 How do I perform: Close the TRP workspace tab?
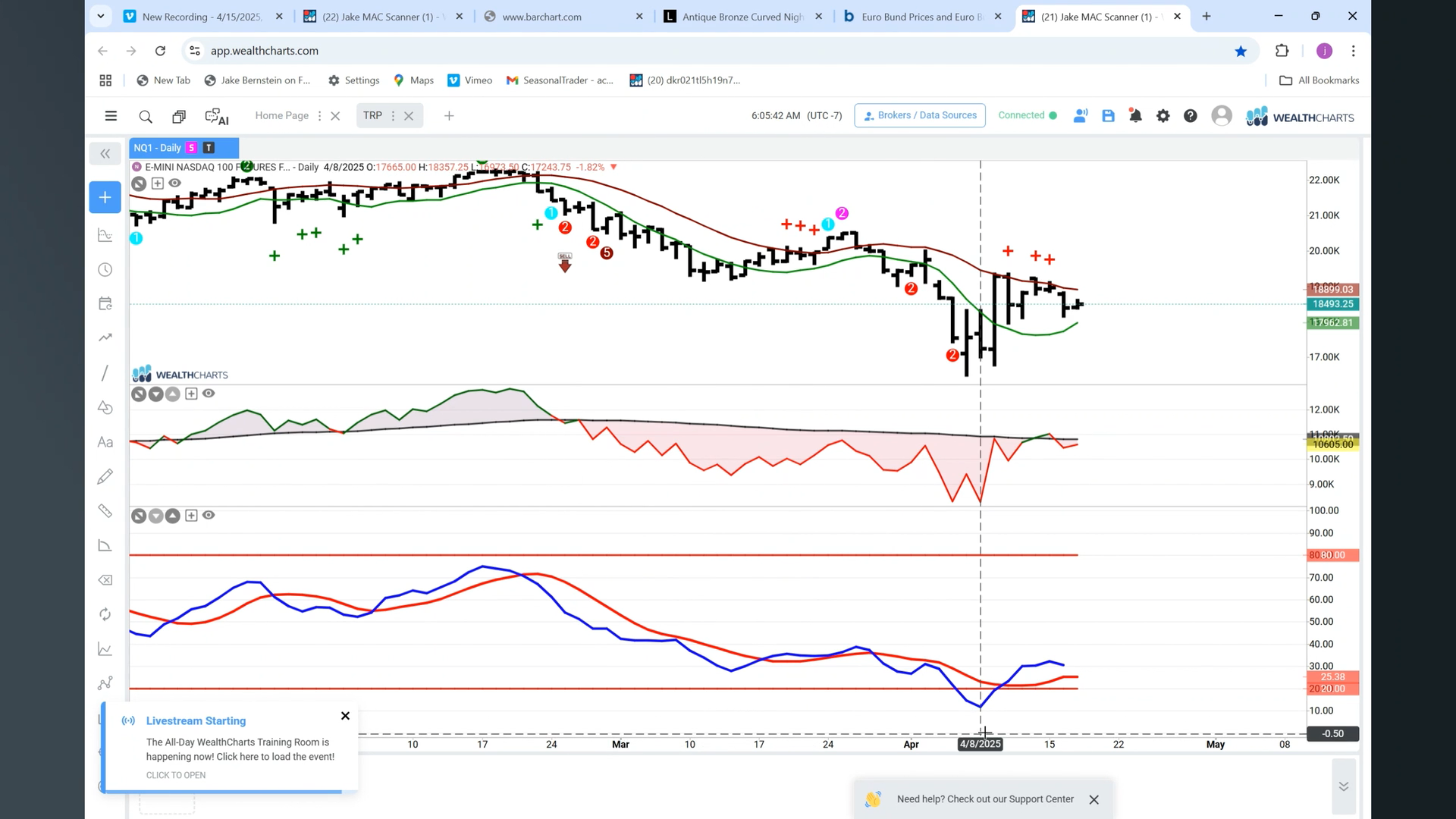[409, 116]
